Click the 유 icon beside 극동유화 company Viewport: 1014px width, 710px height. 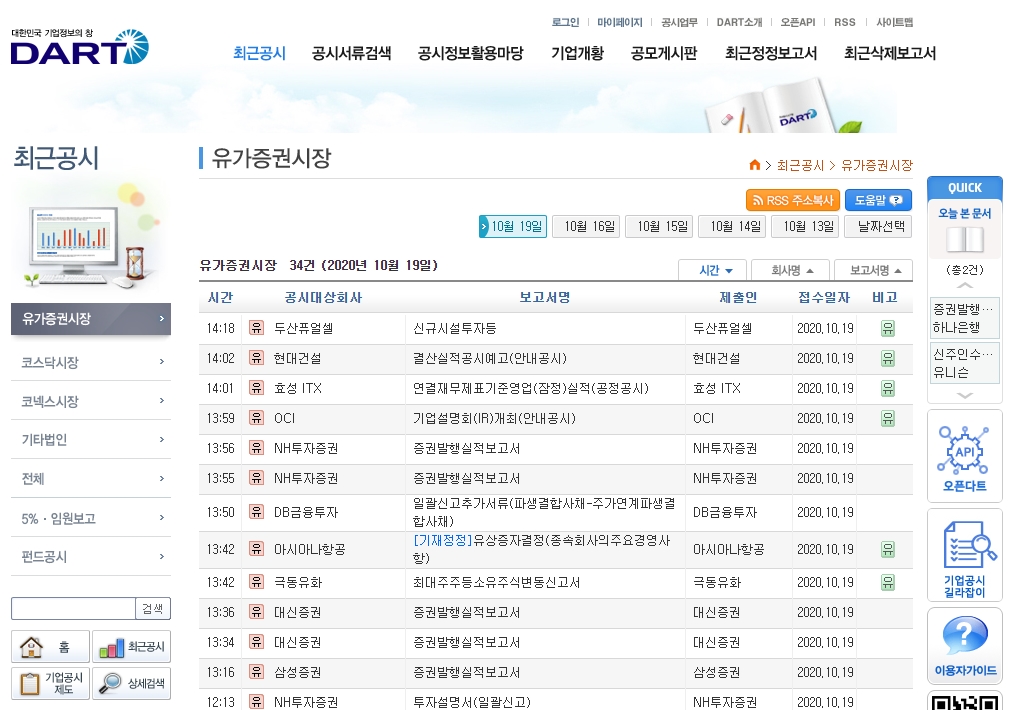(x=257, y=582)
